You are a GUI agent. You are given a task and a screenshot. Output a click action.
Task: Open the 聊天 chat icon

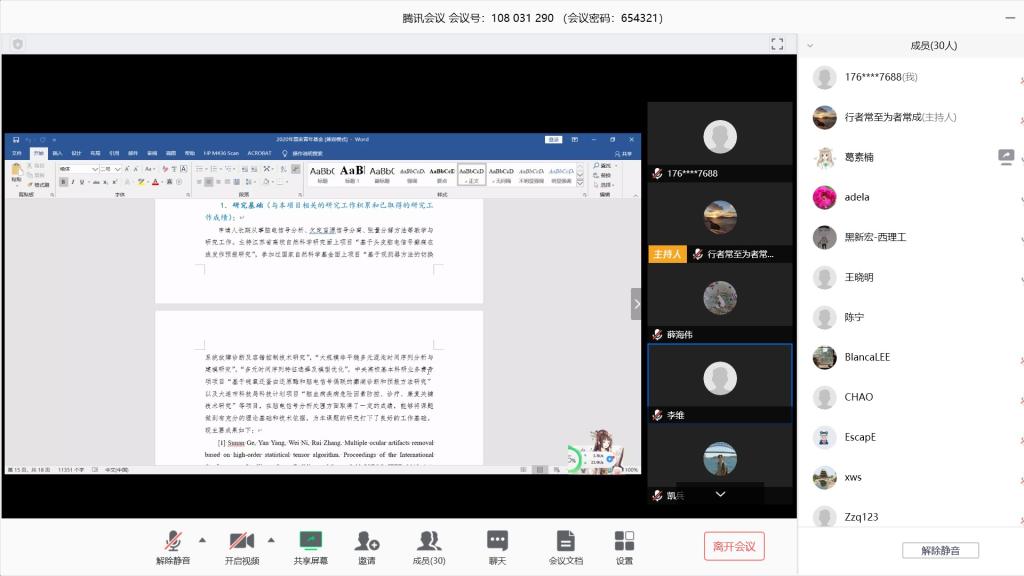click(x=497, y=541)
